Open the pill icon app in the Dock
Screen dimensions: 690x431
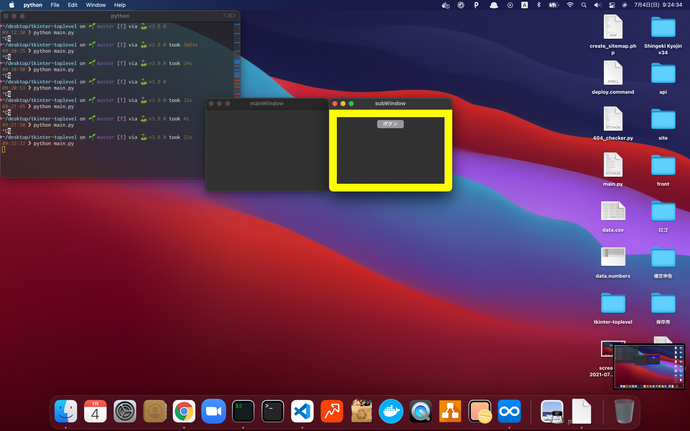coord(480,411)
